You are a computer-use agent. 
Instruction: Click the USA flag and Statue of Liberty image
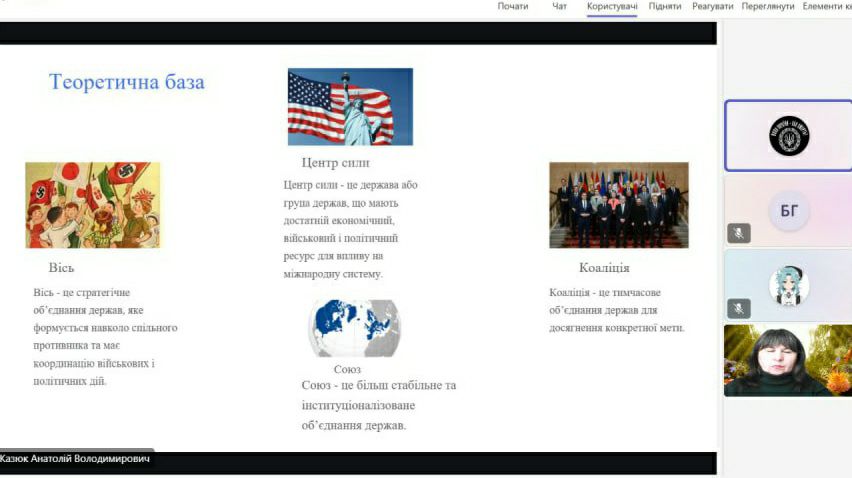pos(350,107)
